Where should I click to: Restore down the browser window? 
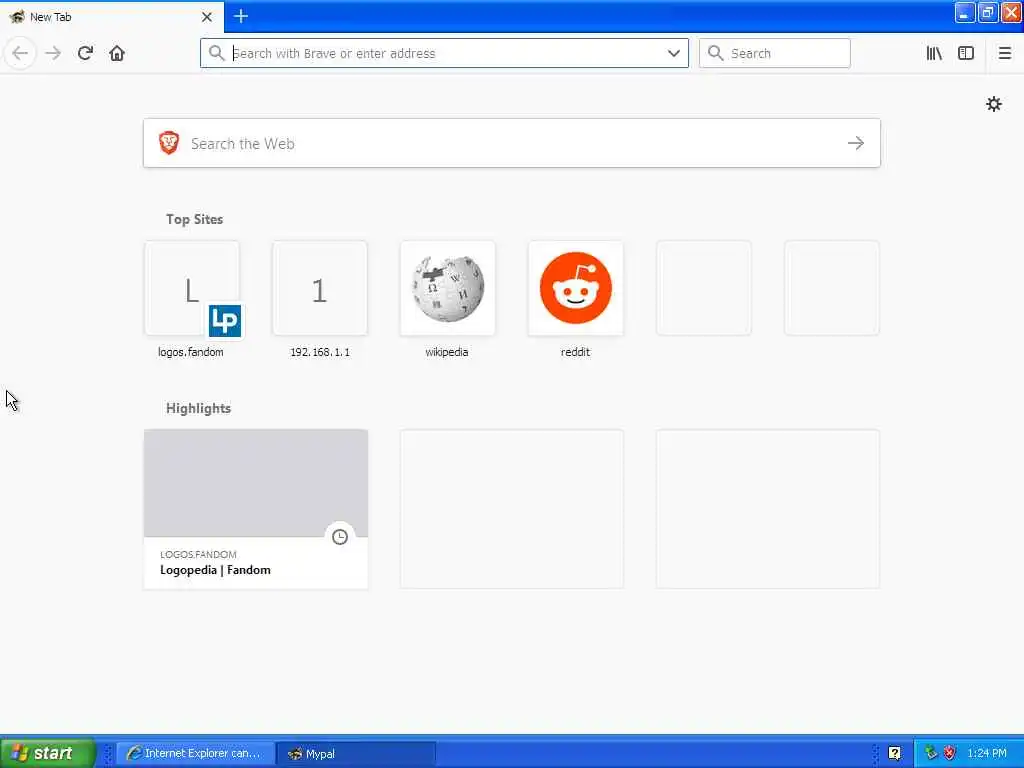987,12
